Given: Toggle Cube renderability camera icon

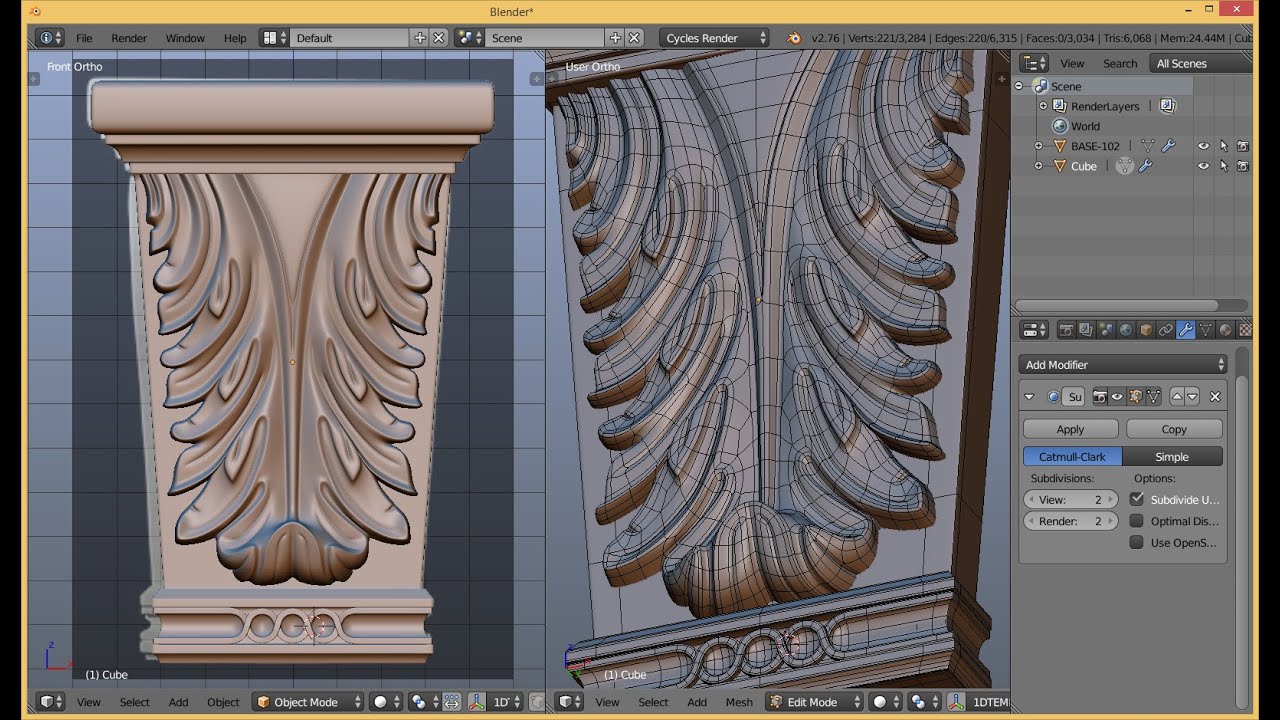Looking at the screenshot, I should pyautogui.click(x=1243, y=166).
